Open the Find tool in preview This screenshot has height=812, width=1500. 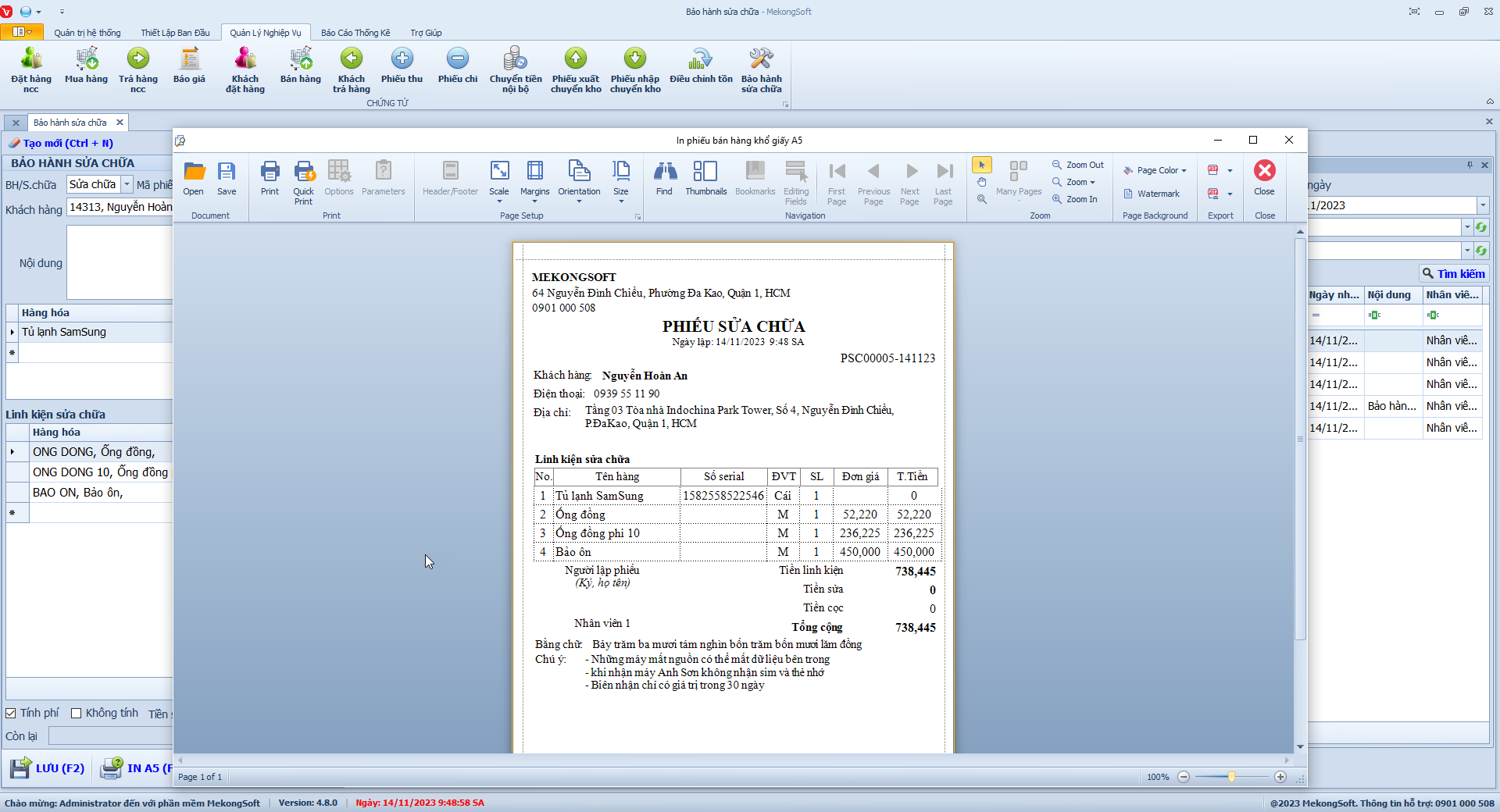click(x=664, y=178)
